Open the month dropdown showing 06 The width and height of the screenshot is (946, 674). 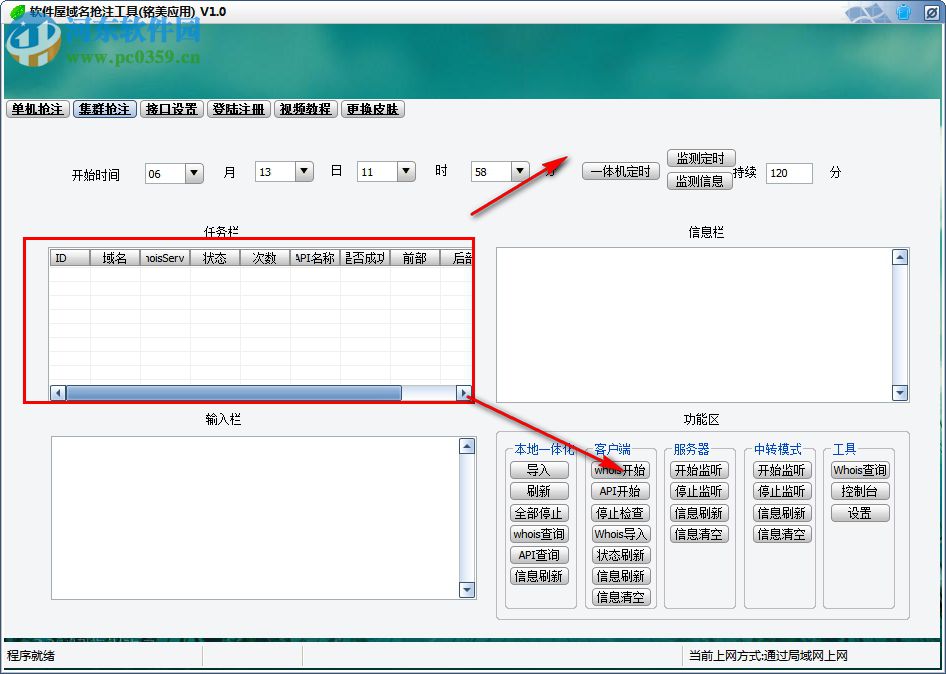click(195, 172)
